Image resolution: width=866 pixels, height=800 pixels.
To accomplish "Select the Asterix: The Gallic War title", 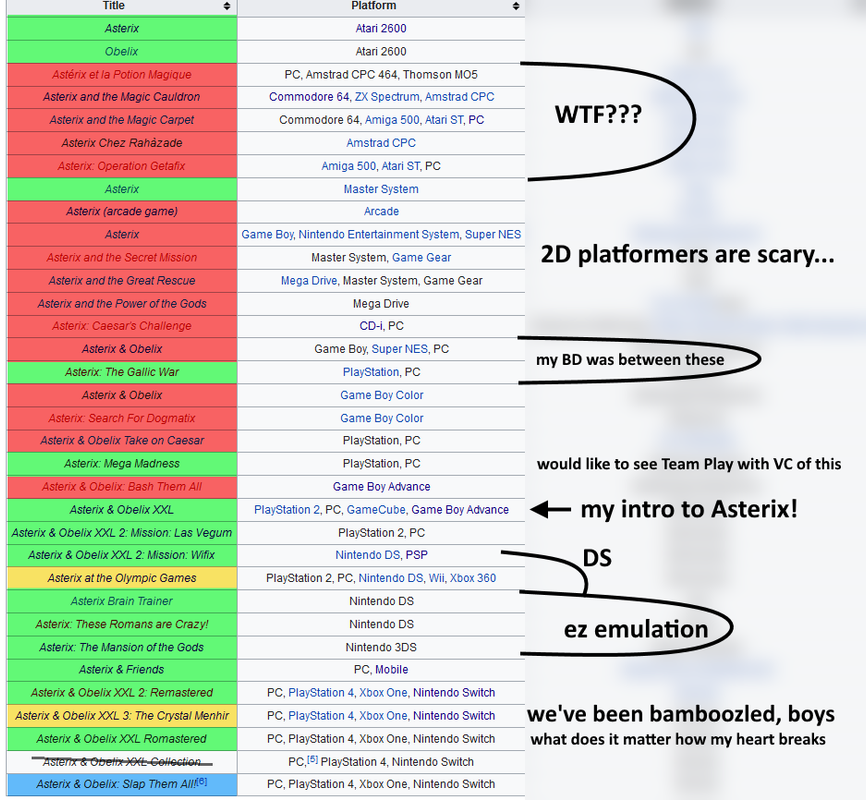I will point(122,372).
